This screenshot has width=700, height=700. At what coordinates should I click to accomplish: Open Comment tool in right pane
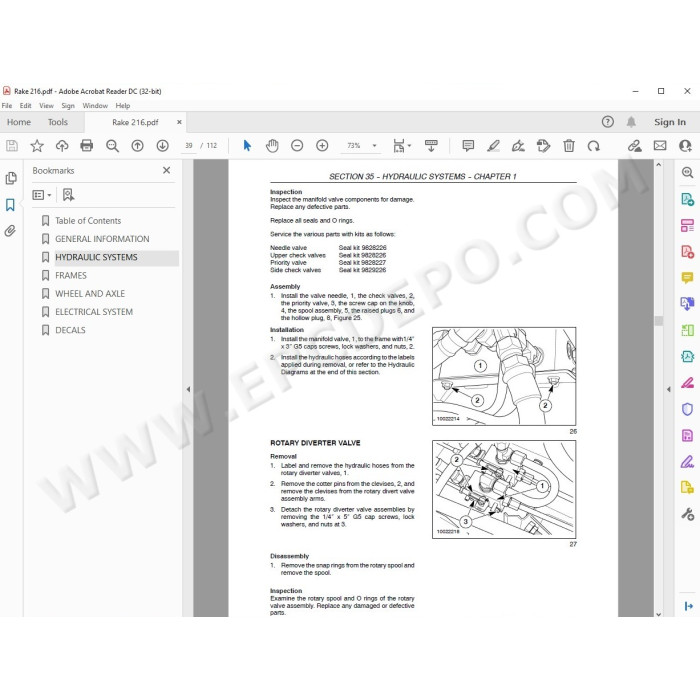688,278
